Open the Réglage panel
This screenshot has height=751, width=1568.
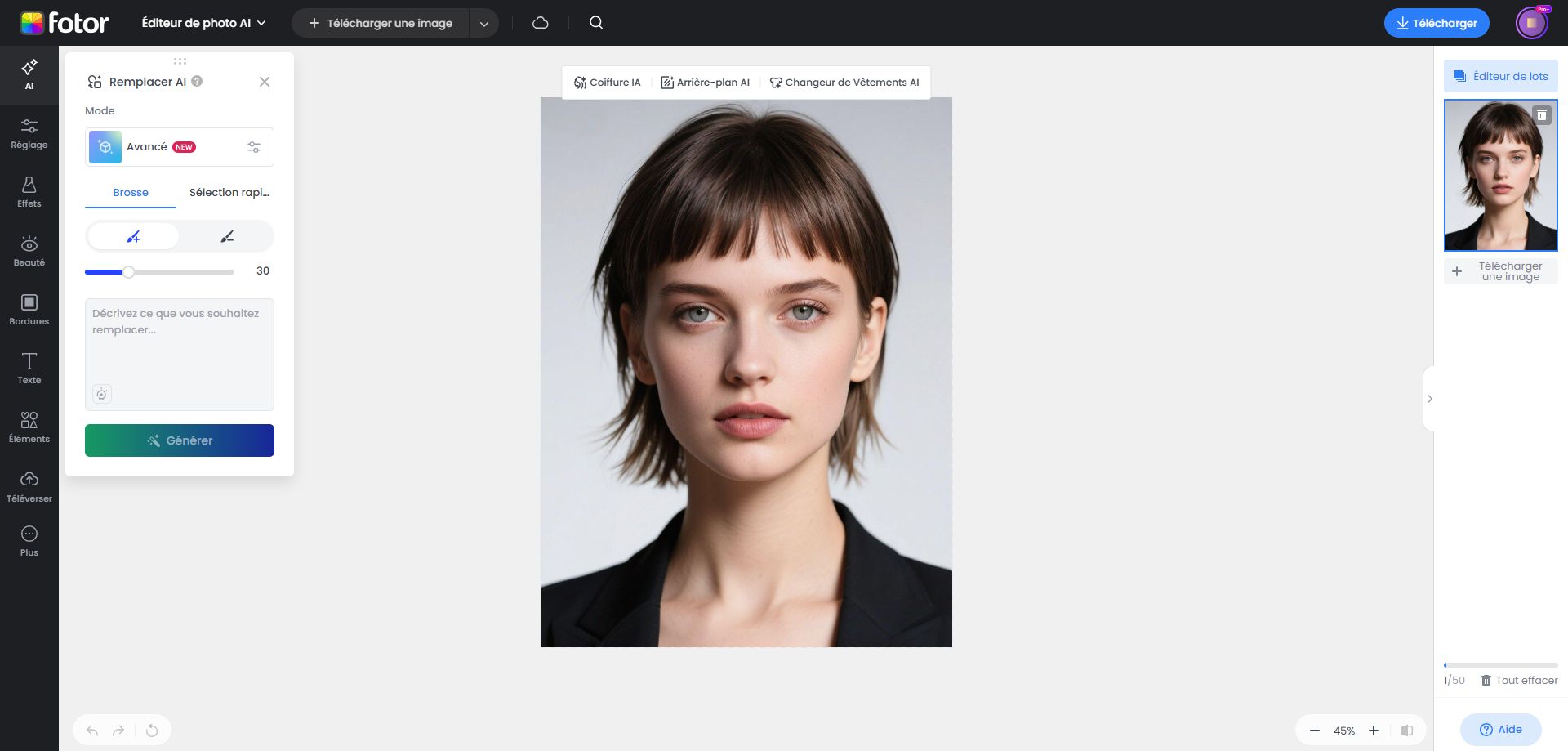[29, 133]
